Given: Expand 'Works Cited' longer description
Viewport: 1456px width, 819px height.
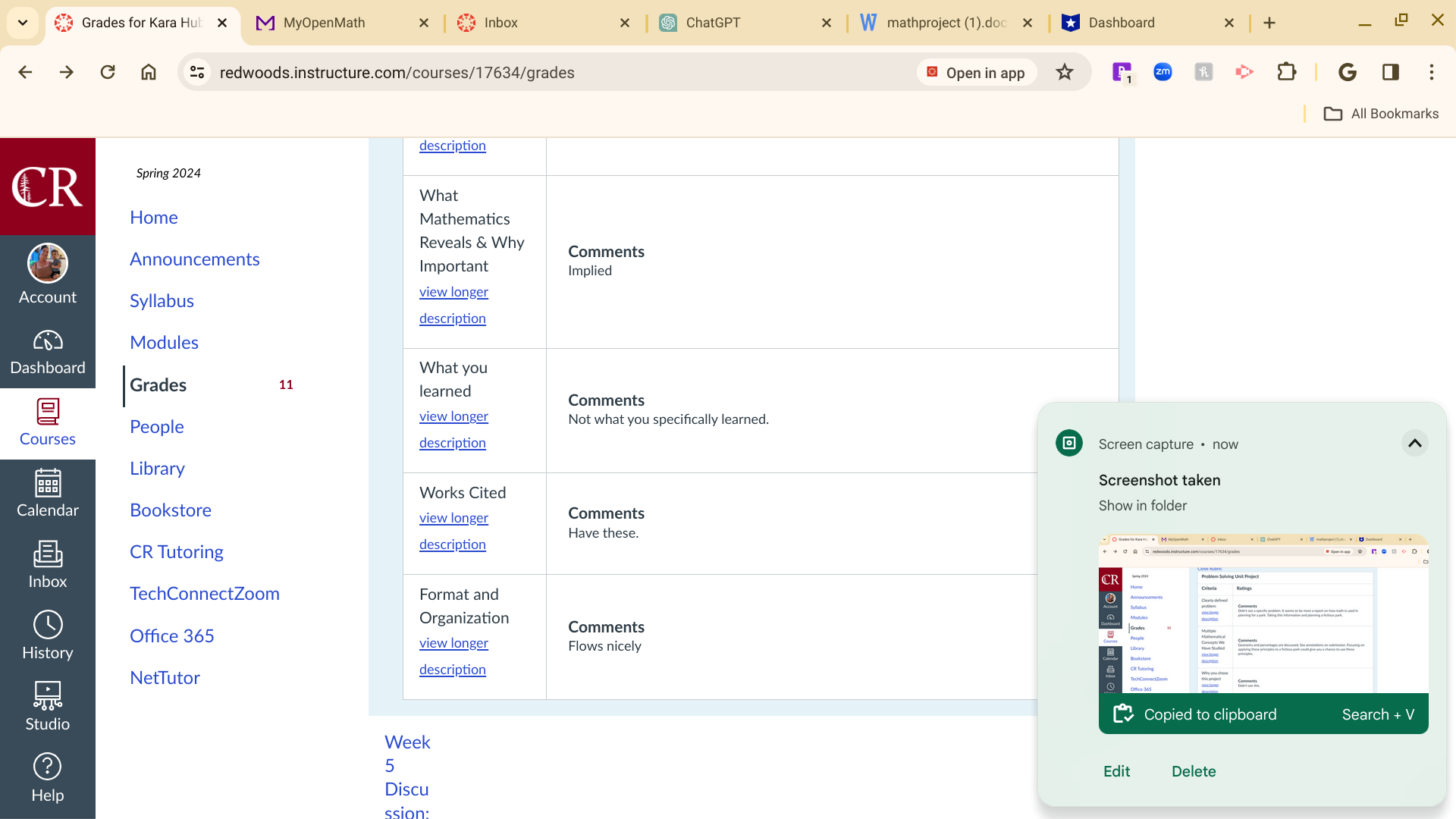Looking at the screenshot, I should [x=454, y=531].
